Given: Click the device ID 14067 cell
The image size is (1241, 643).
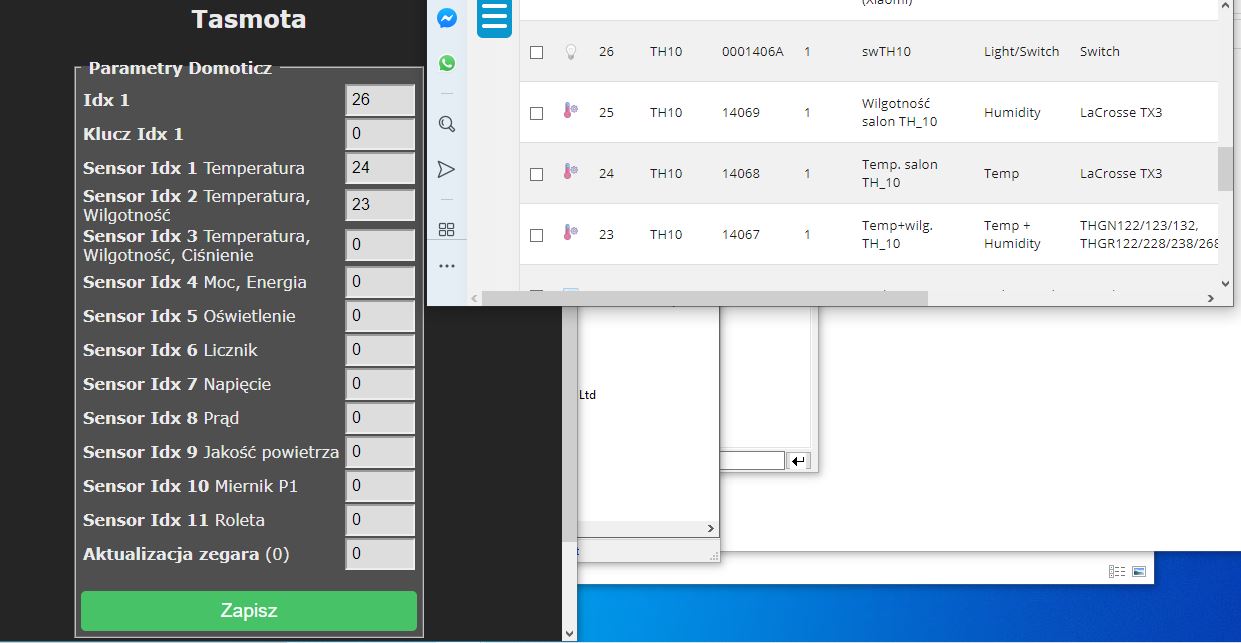Looking at the screenshot, I should click(741, 234).
